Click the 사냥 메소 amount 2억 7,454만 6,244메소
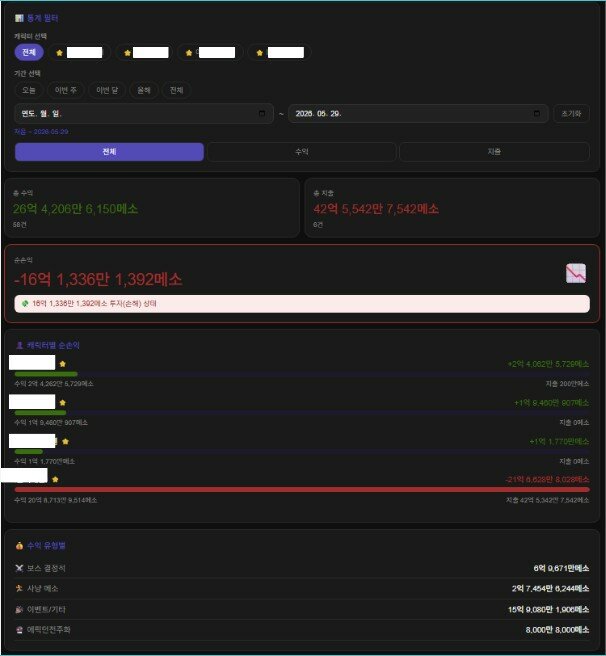 (550, 589)
